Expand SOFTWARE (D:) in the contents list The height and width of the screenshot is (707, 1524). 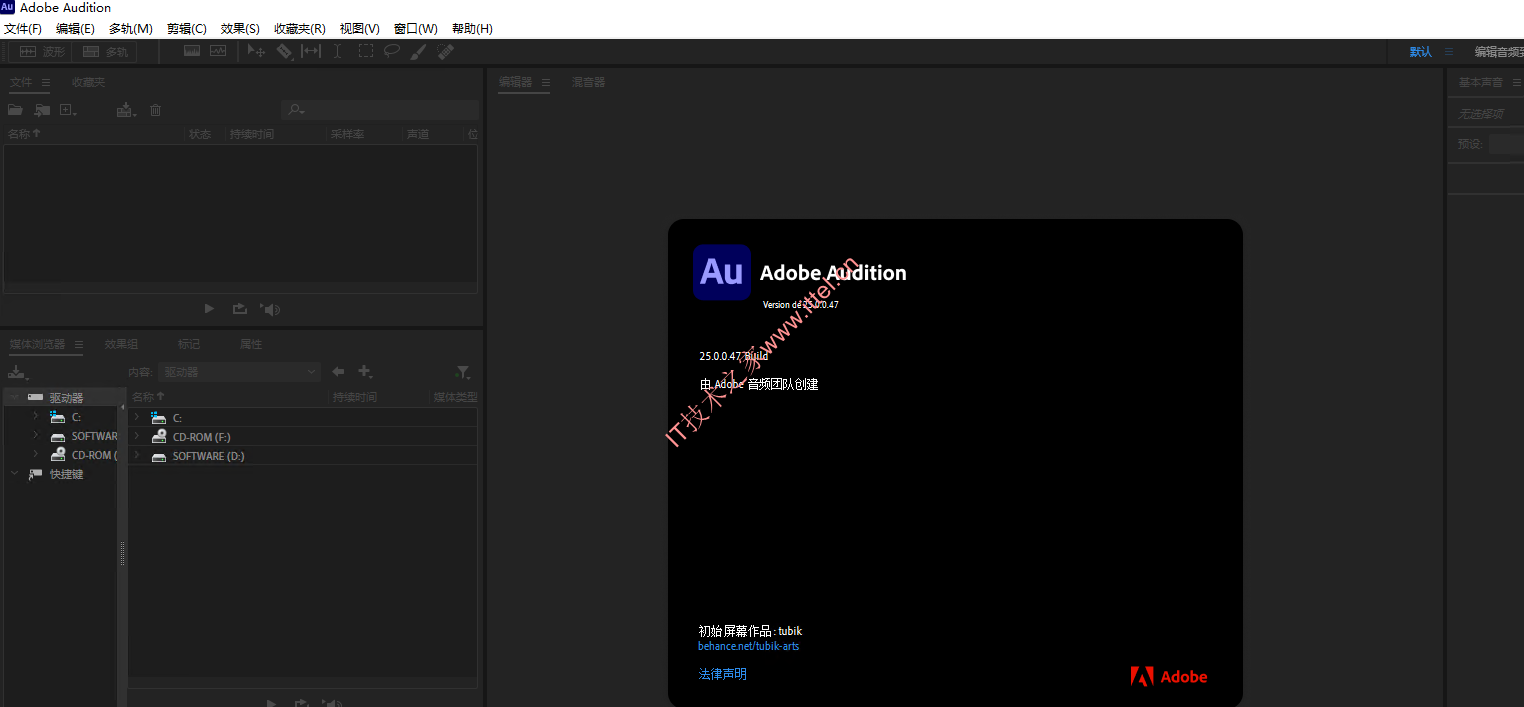(136, 455)
